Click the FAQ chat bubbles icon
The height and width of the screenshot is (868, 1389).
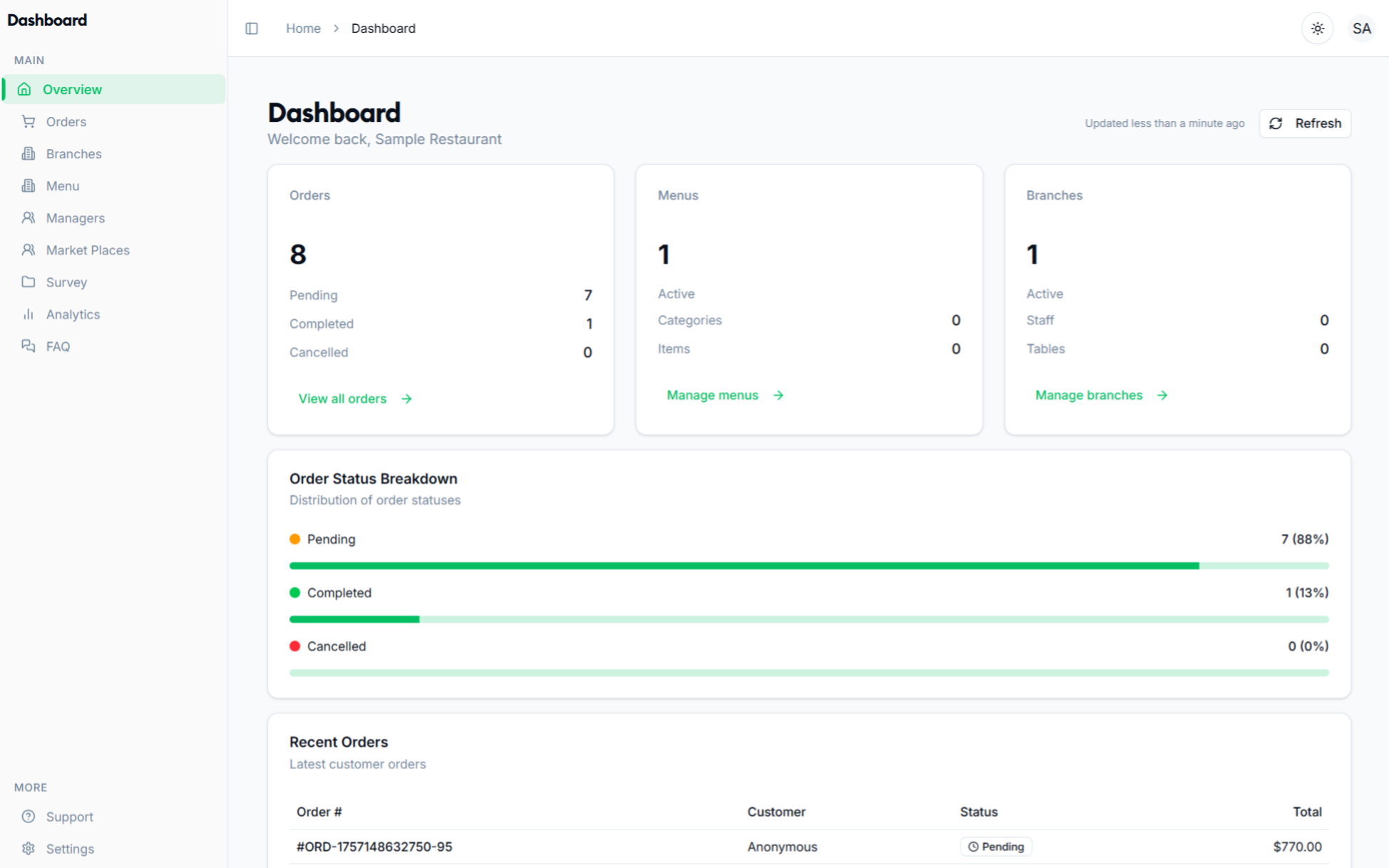click(x=29, y=346)
